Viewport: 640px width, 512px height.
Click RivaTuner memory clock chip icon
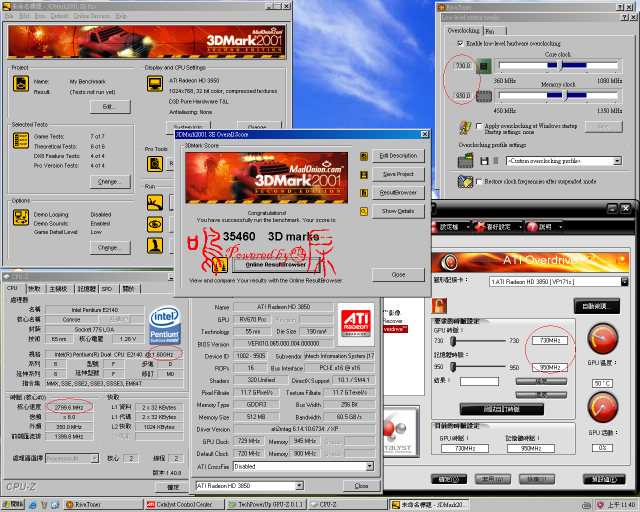pos(484,96)
